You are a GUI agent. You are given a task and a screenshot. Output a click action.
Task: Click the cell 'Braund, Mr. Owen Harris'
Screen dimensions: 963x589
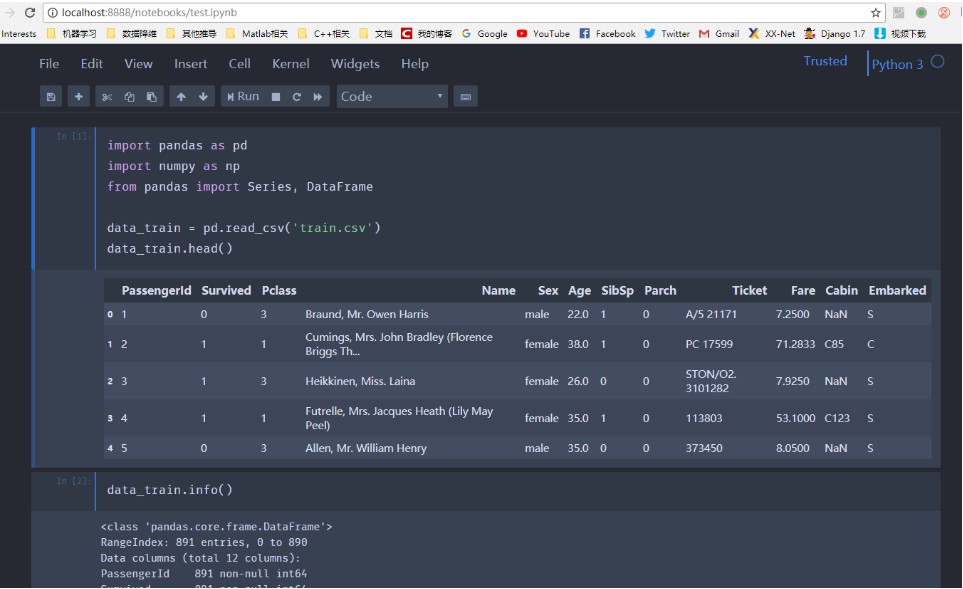[x=367, y=314]
